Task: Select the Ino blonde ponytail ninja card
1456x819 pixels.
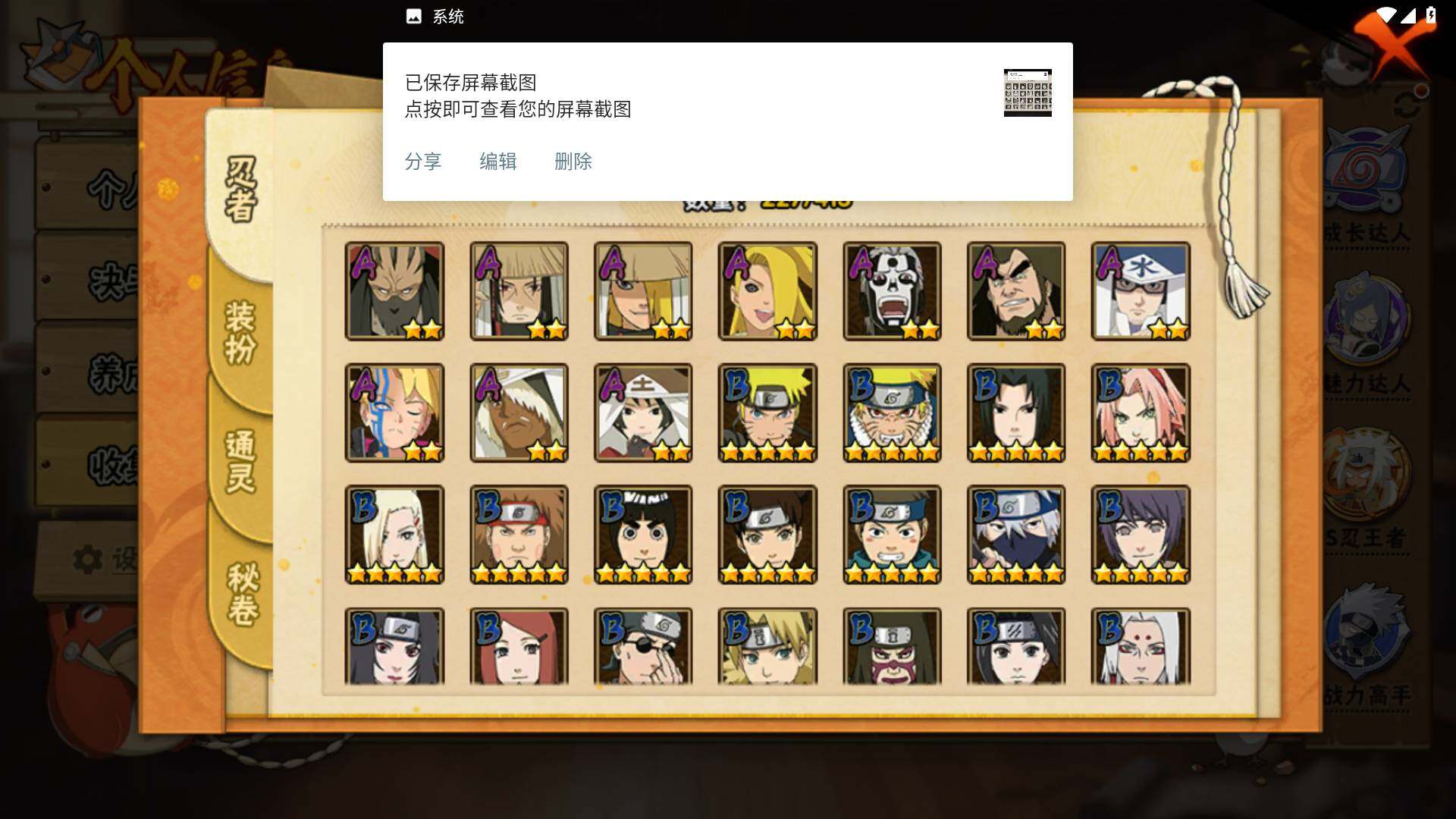Action: coord(394,535)
